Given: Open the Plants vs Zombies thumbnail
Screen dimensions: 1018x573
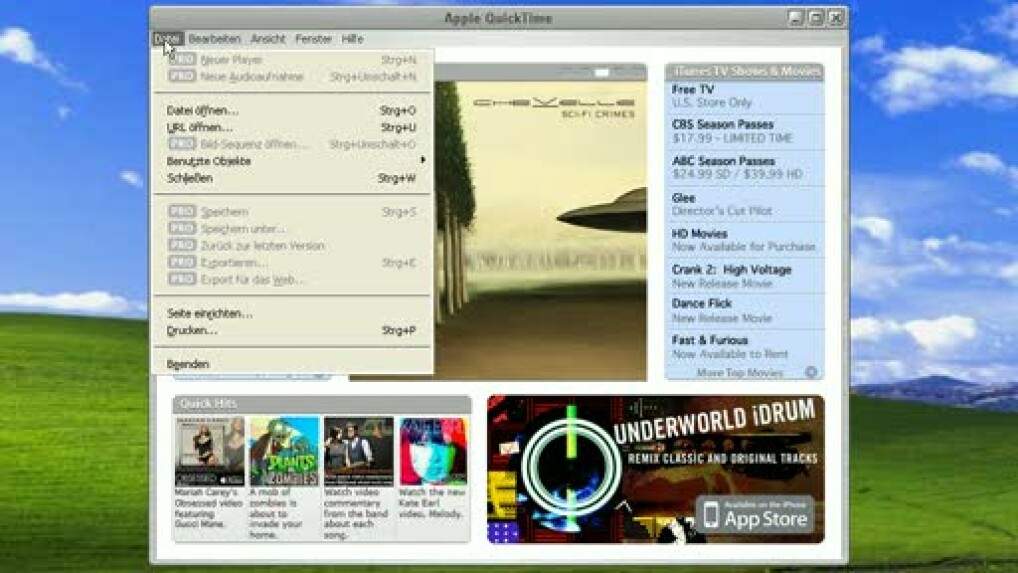Looking at the screenshot, I should coord(284,451).
